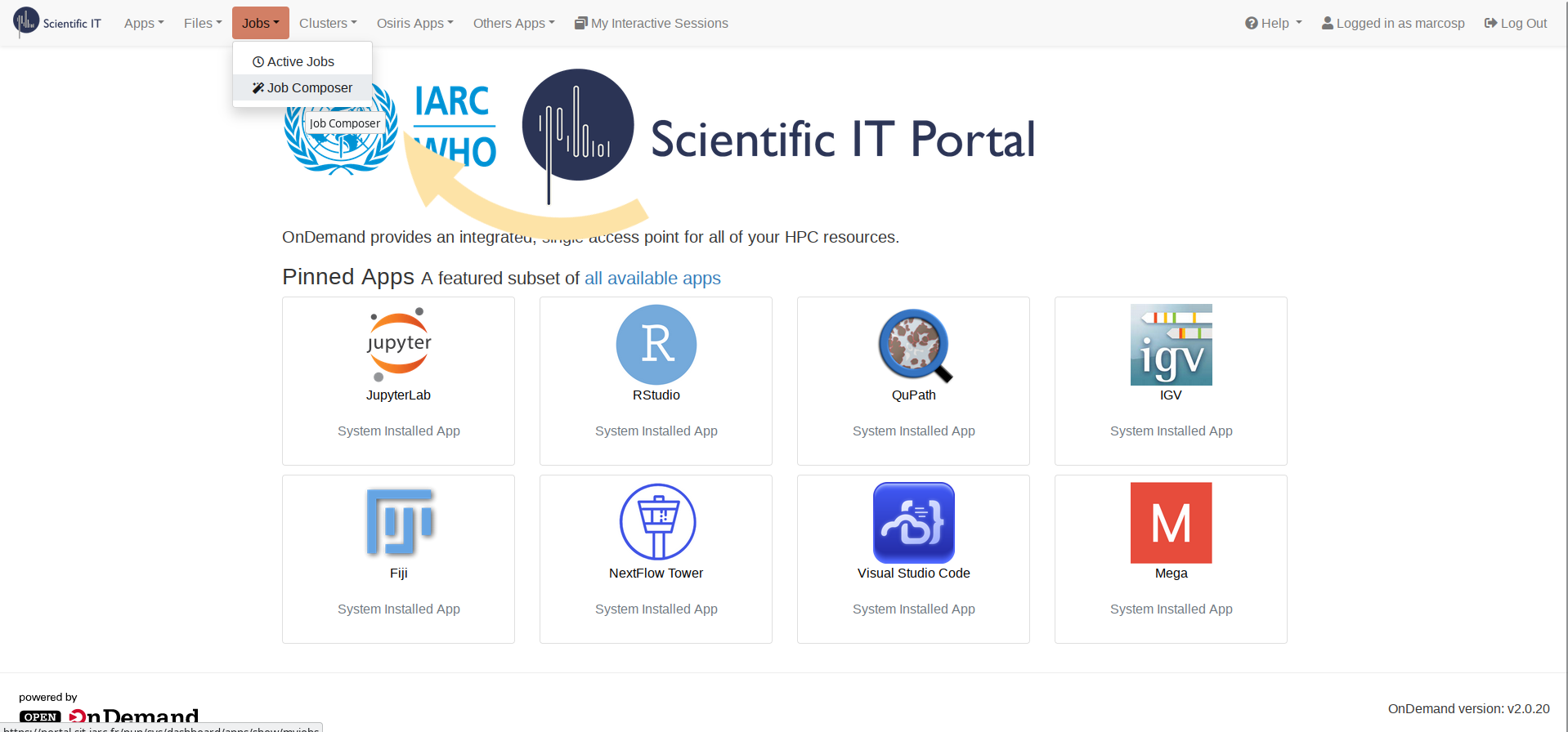
Task: Expand the Files dropdown menu
Action: pos(203,23)
